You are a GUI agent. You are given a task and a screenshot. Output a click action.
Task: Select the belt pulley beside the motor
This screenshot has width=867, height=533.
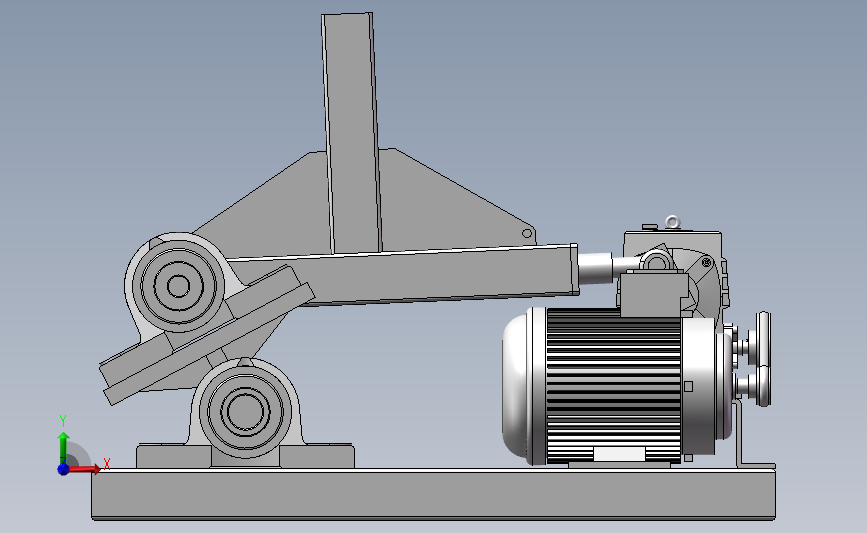(x=762, y=359)
